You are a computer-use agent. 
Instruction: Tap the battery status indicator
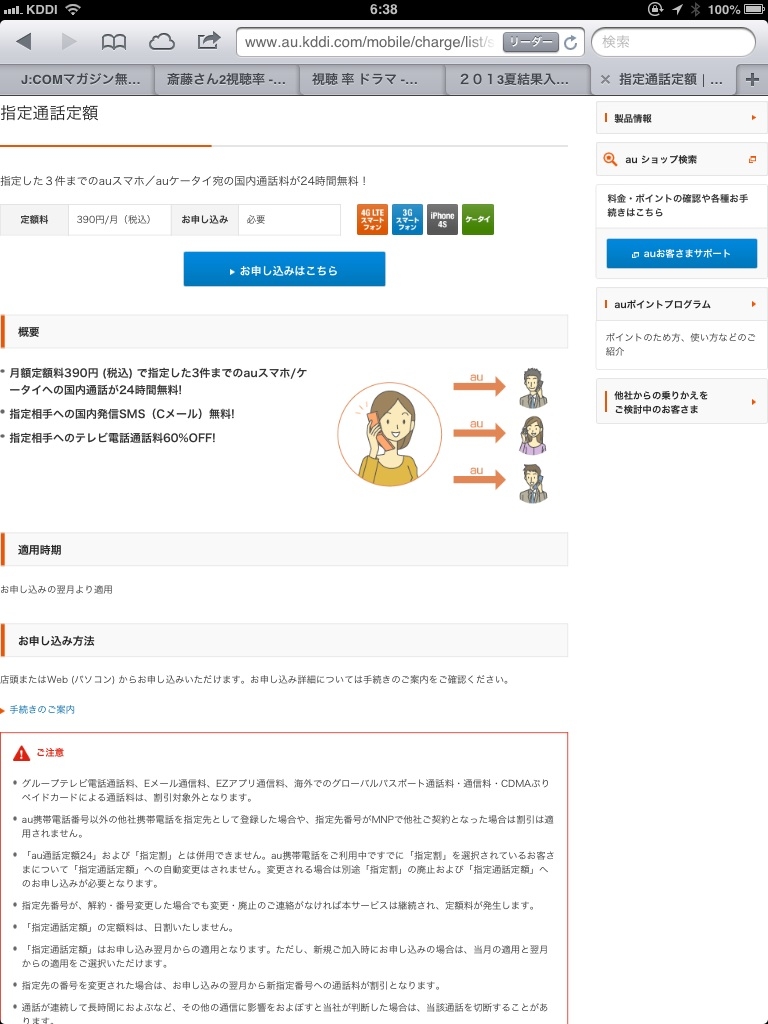754,9
